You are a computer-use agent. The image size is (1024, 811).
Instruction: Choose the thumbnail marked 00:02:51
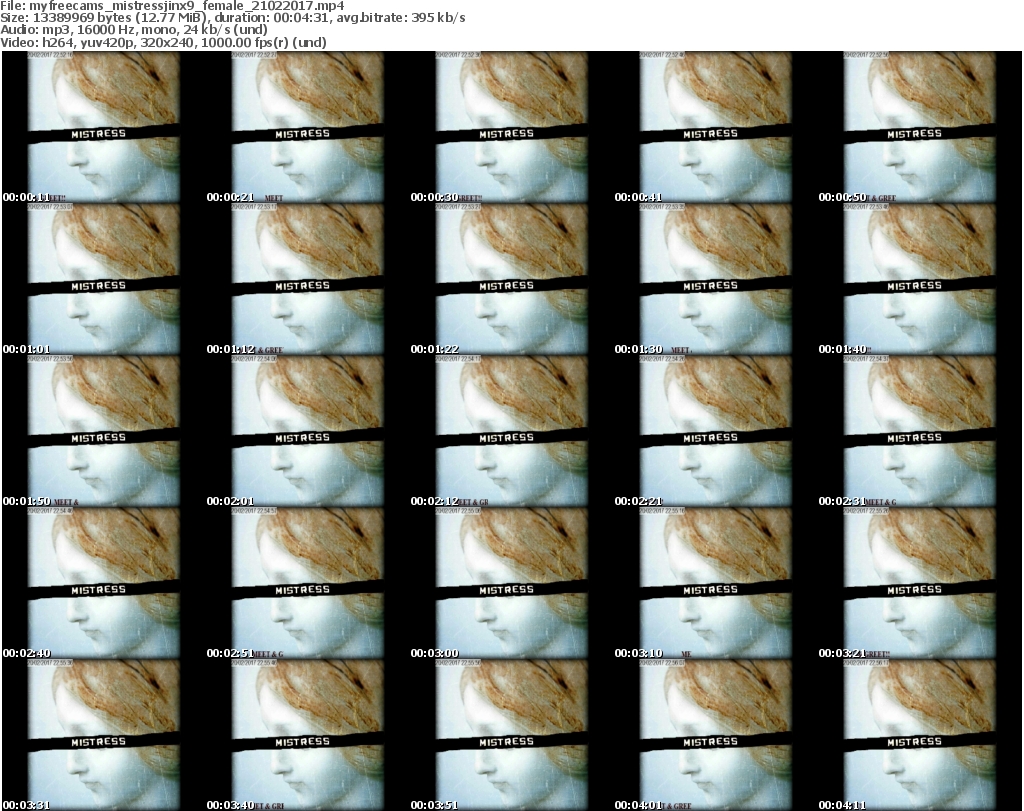(308, 583)
